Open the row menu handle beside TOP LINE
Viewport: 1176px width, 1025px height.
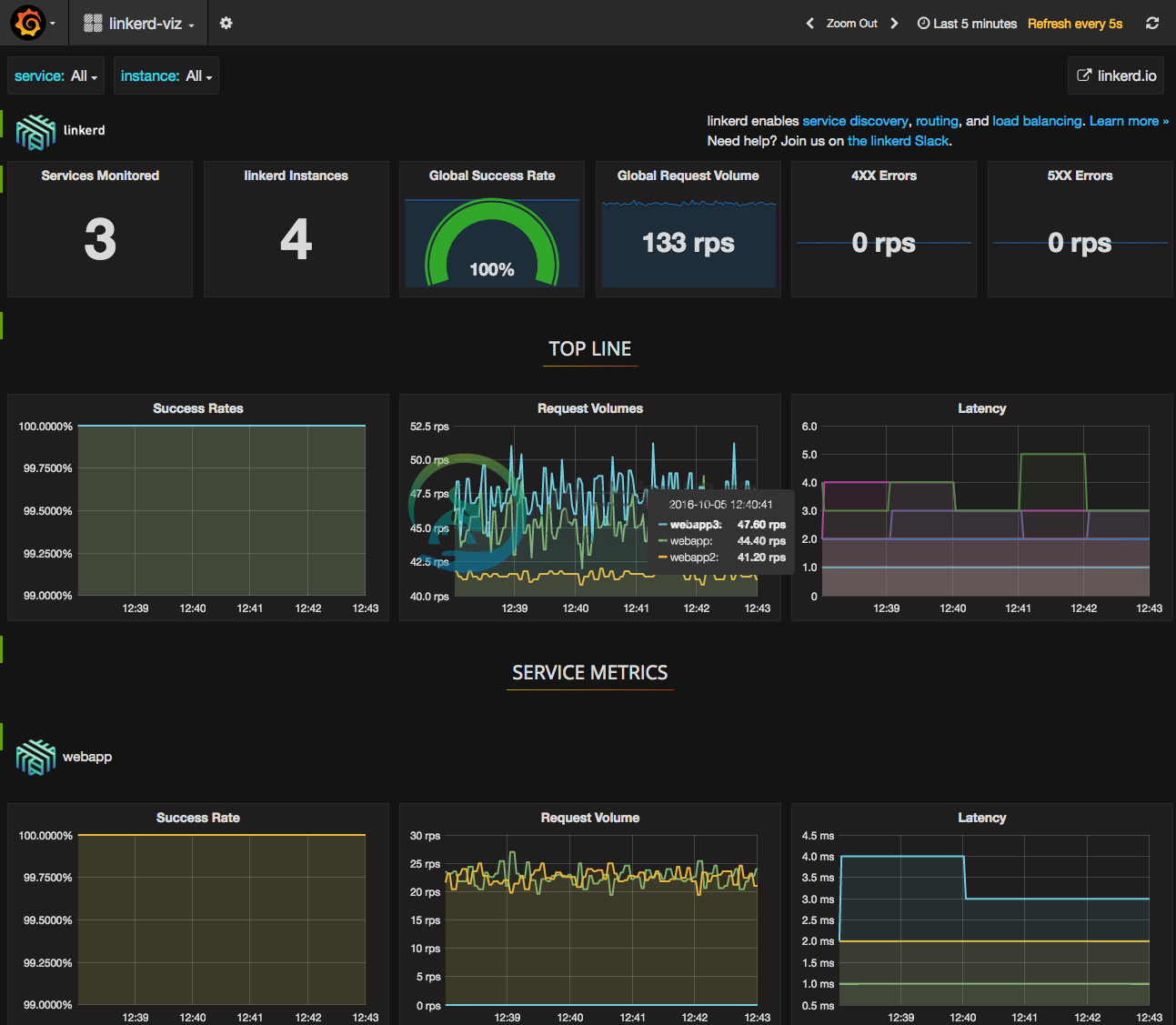(2, 326)
